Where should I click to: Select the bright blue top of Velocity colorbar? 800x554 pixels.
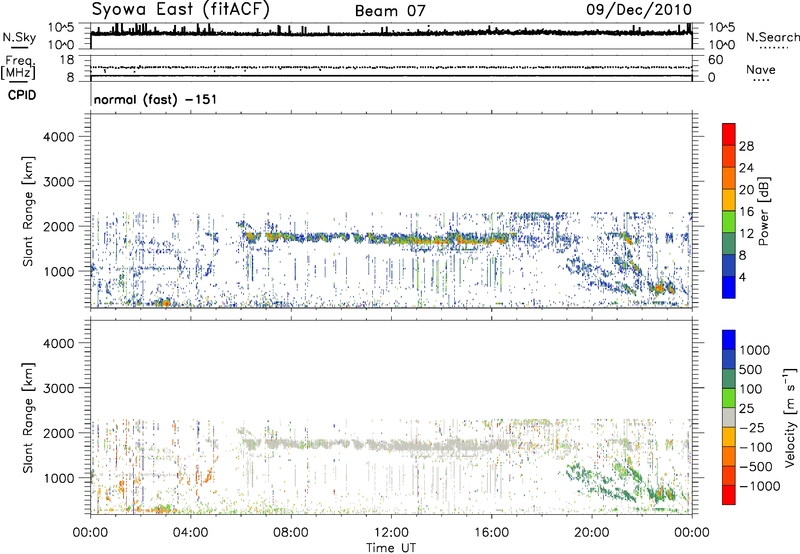729,340
